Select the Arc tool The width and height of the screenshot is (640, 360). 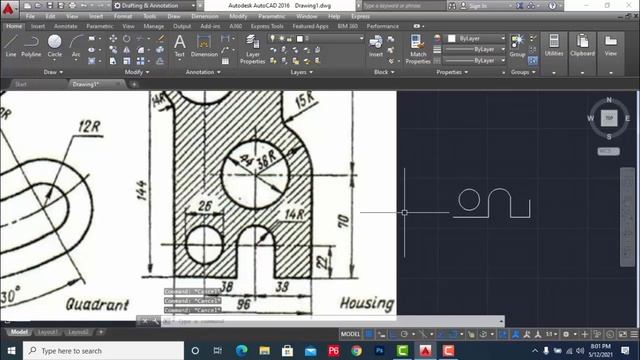click(x=76, y=45)
